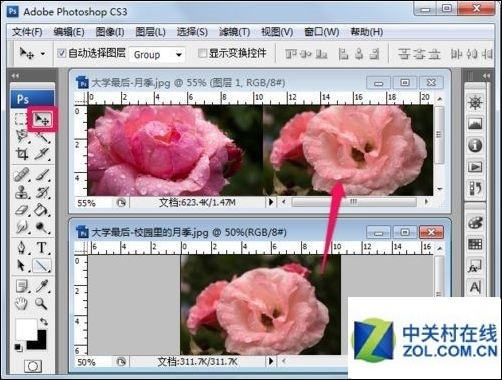Screen dimensions: 502x380
Task: Select the Rectangular Marquee tool
Action: [x=21, y=119]
